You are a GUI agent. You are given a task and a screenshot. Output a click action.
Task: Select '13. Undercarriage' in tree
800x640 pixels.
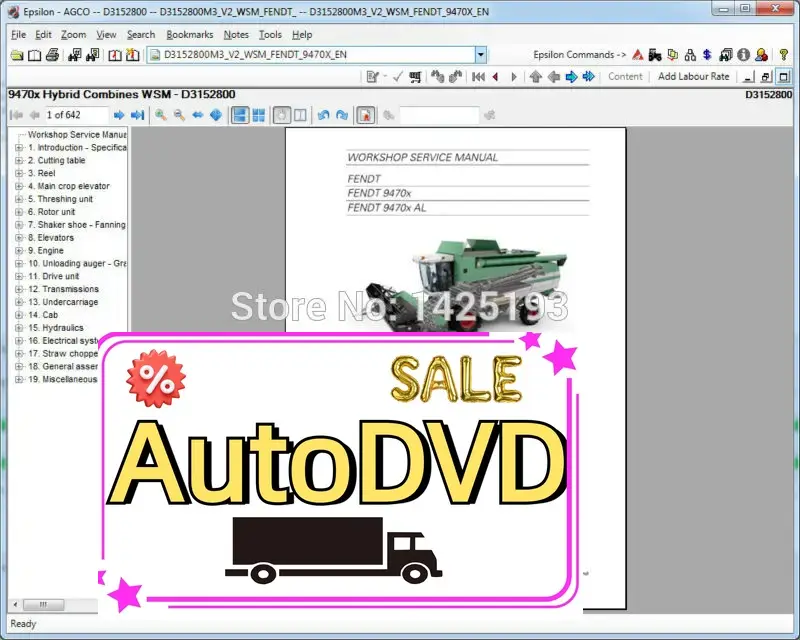click(x=63, y=302)
